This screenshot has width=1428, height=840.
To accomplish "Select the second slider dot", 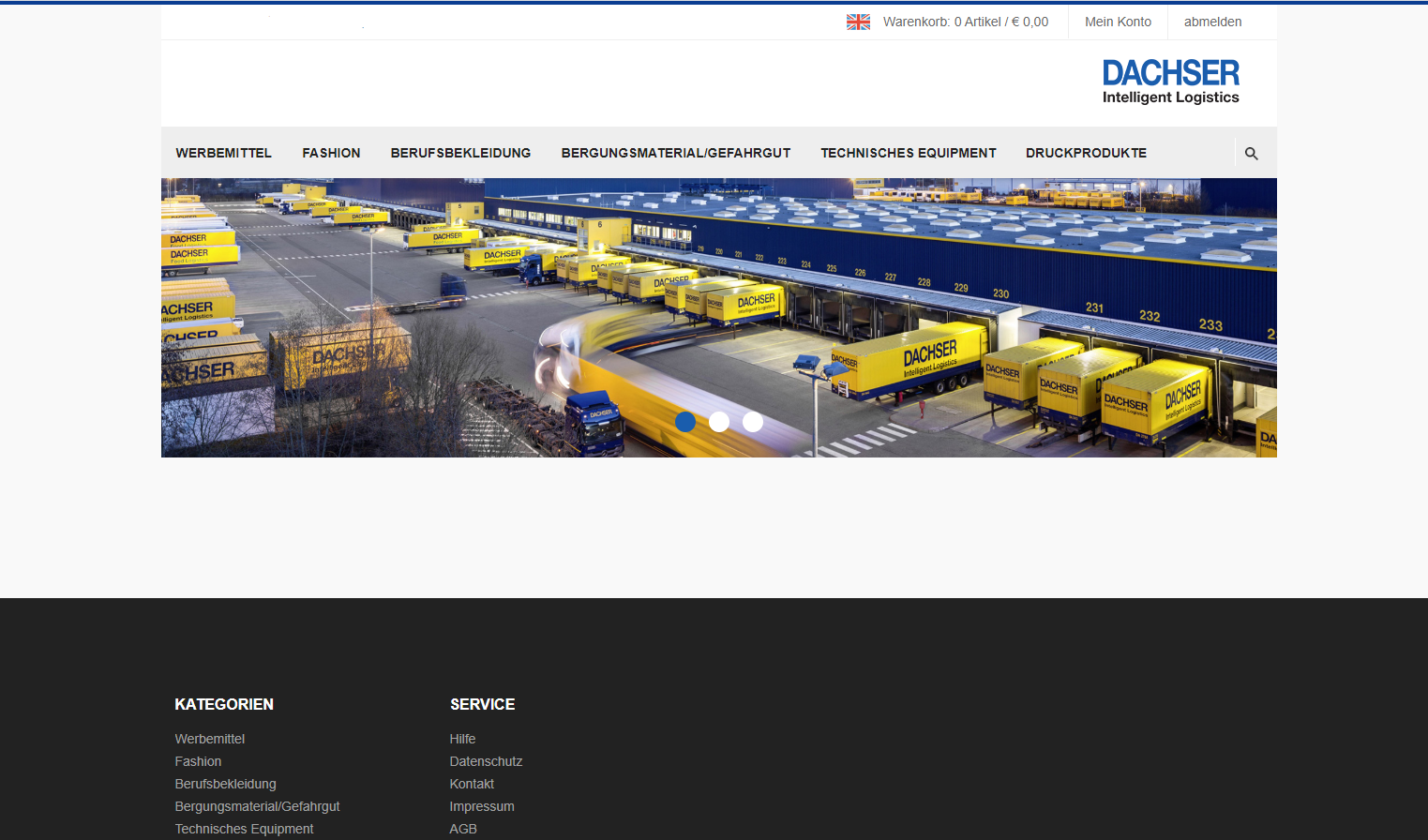I will [x=719, y=422].
